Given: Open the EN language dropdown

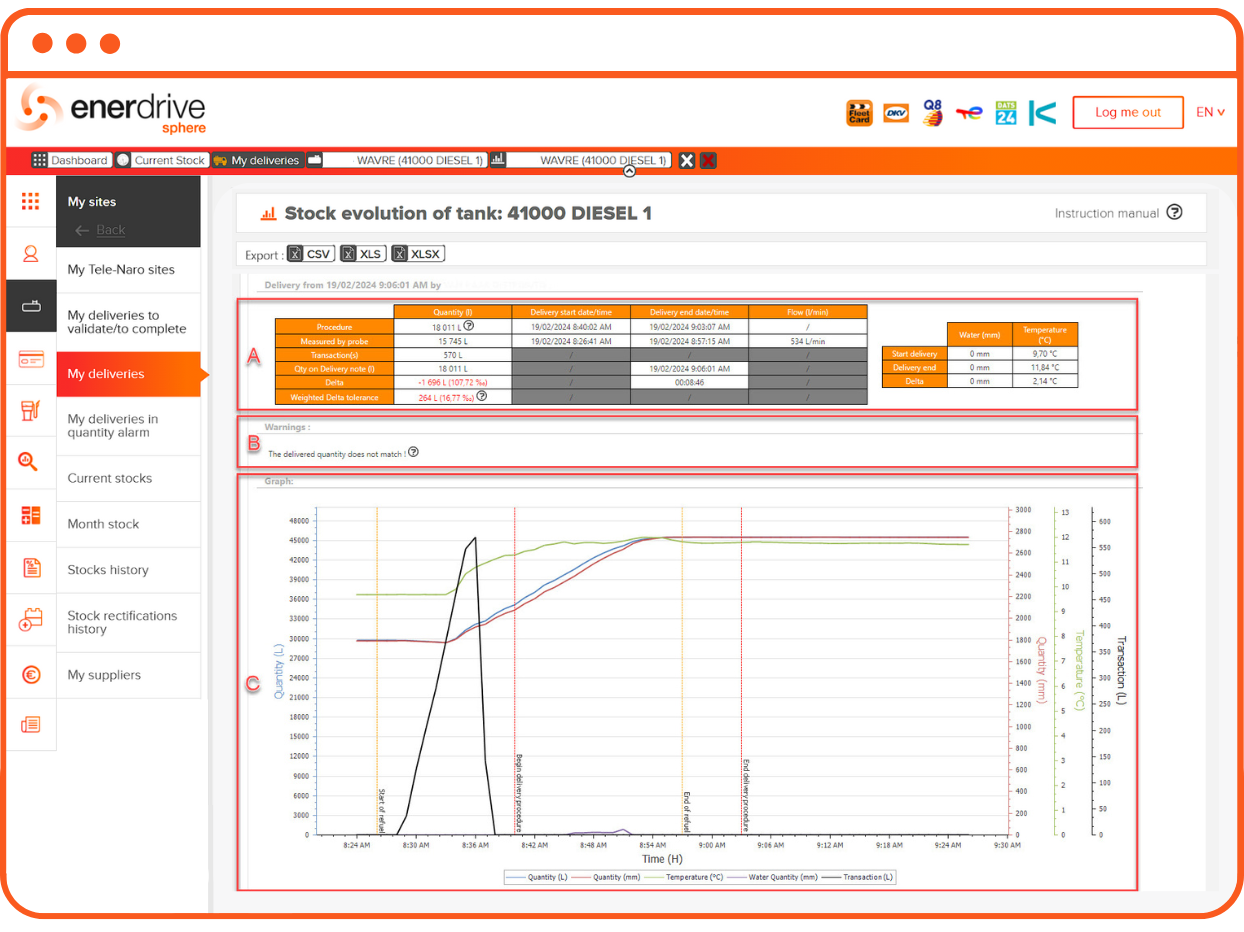Looking at the screenshot, I should pyautogui.click(x=1210, y=112).
